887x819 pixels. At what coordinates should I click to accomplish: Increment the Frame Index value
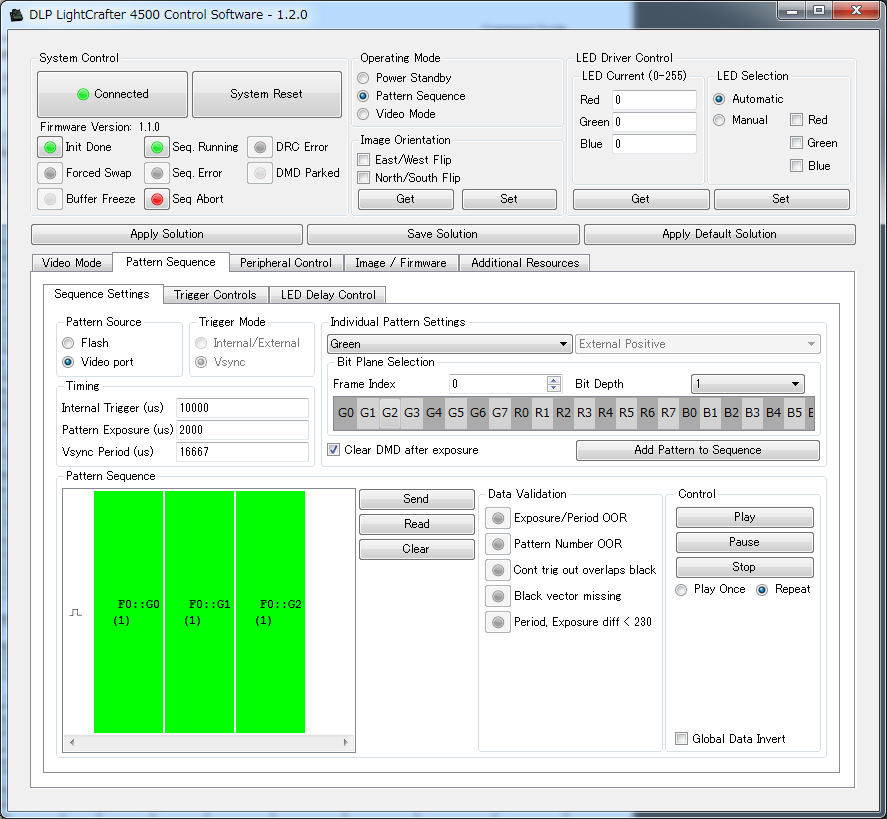[x=554, y=380]
